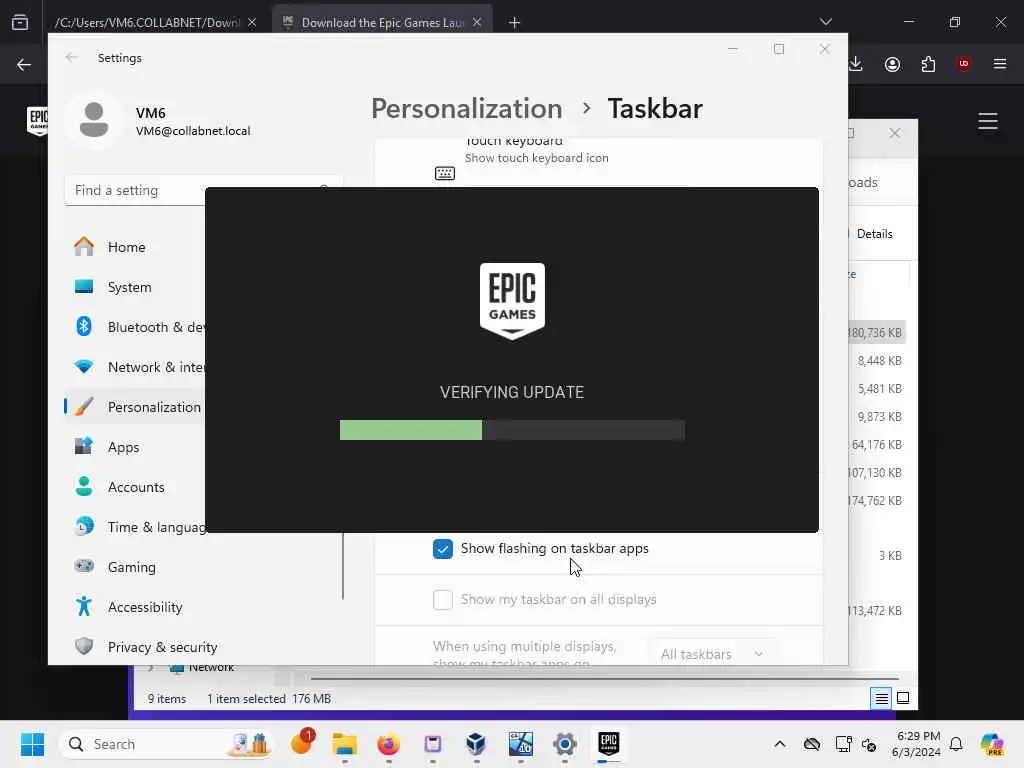Click the taskbar Search box
Image resolution: width=1024 pixels, height=768 pixels.
pyautogui.click(x=167, y=744)
